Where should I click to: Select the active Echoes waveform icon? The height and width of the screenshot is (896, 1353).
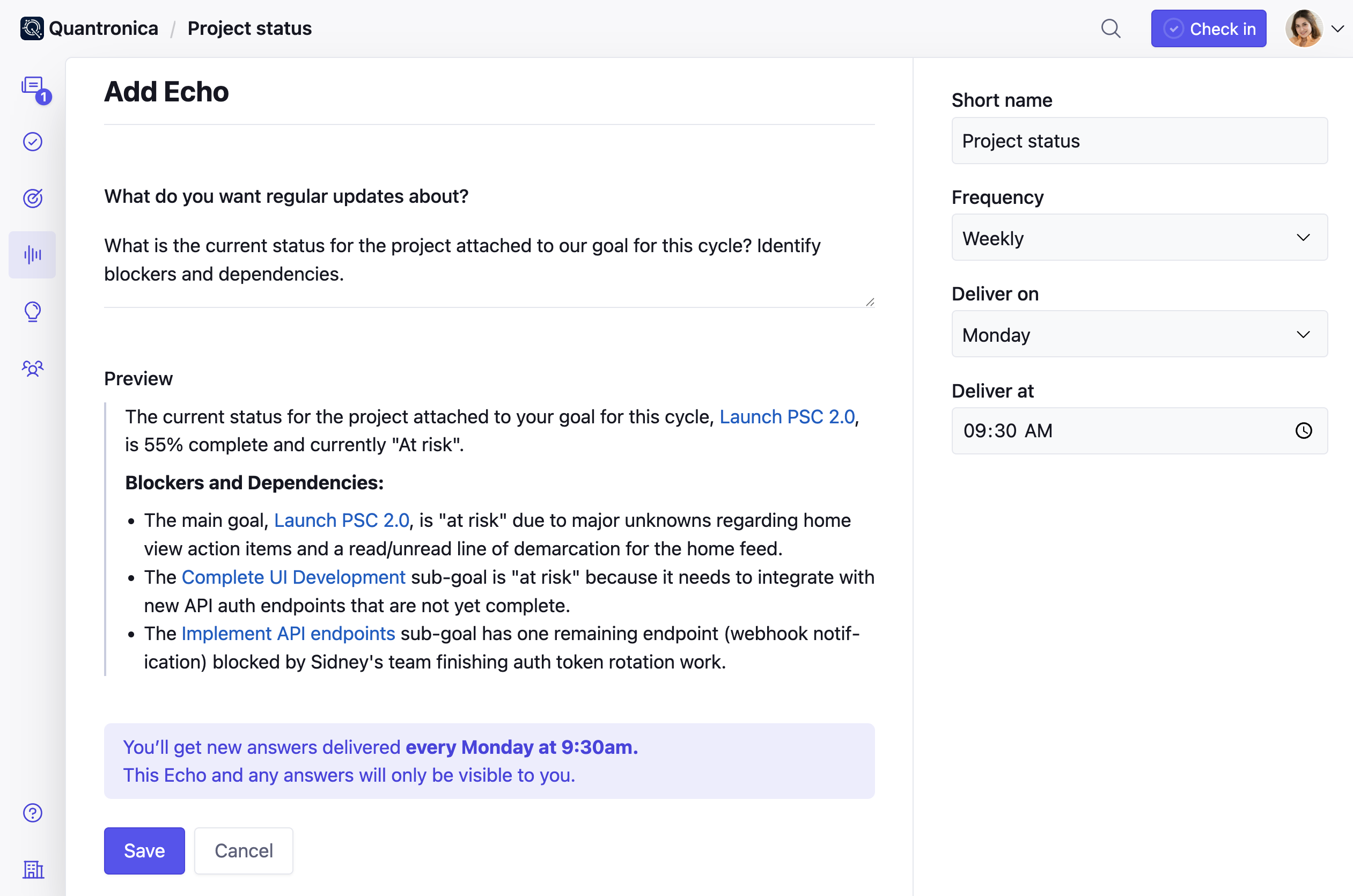click(33, 255)
